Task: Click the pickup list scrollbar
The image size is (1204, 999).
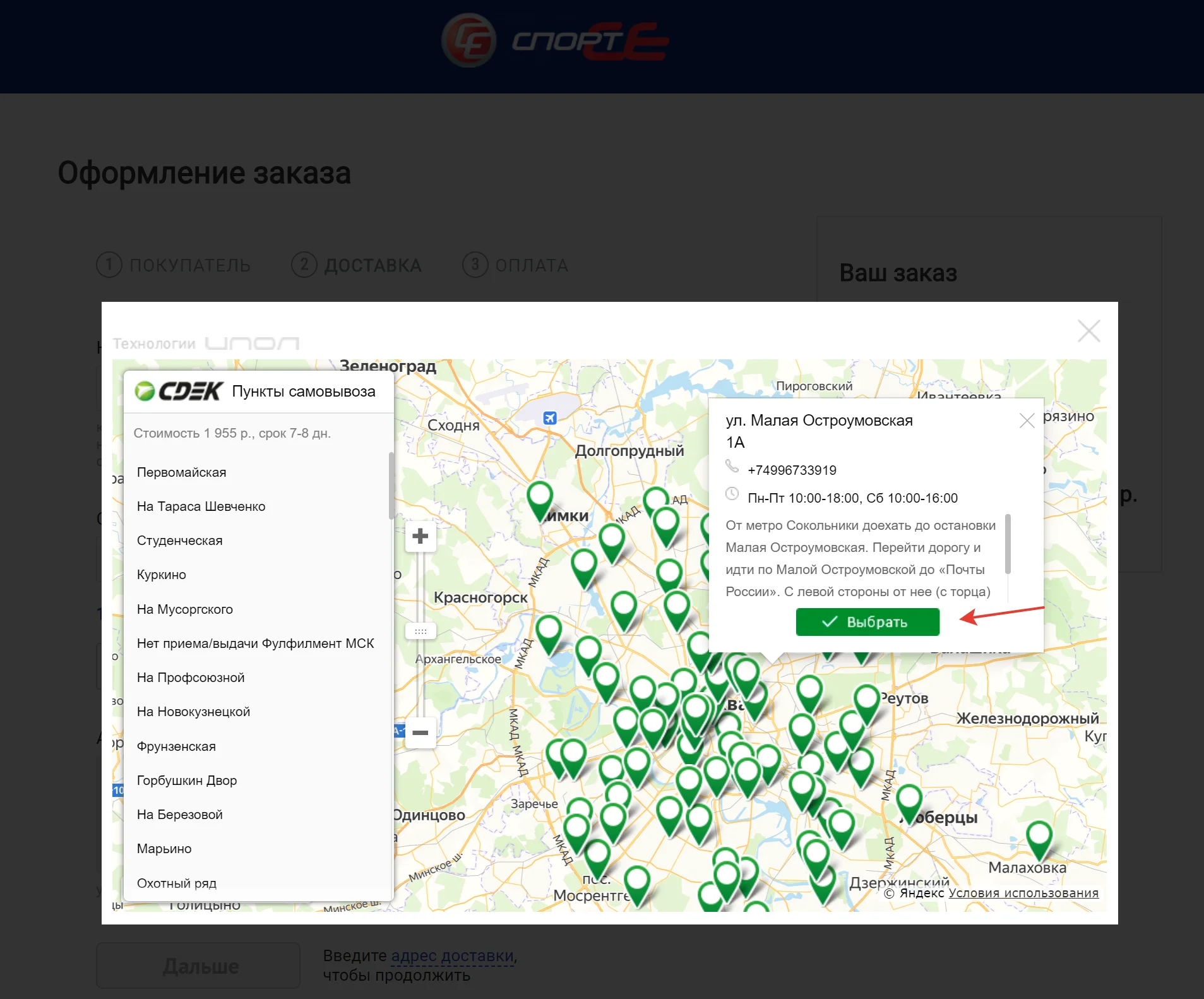Action: tap(391, 485)
